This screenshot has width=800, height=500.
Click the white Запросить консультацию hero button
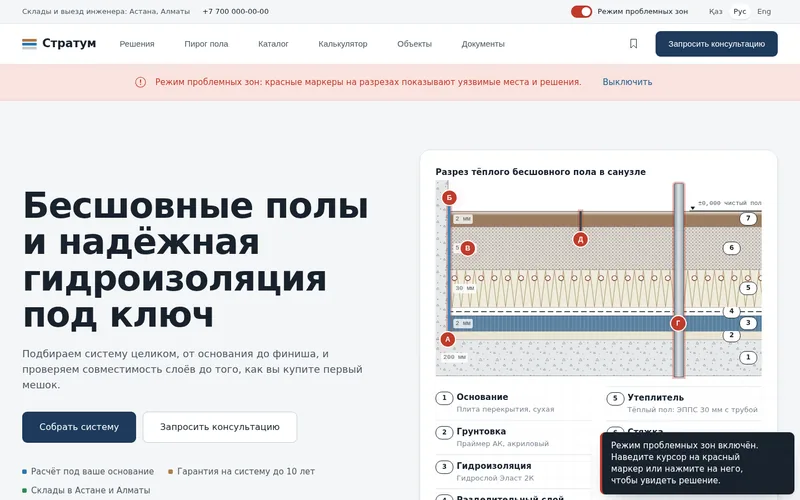coord(220,427)
